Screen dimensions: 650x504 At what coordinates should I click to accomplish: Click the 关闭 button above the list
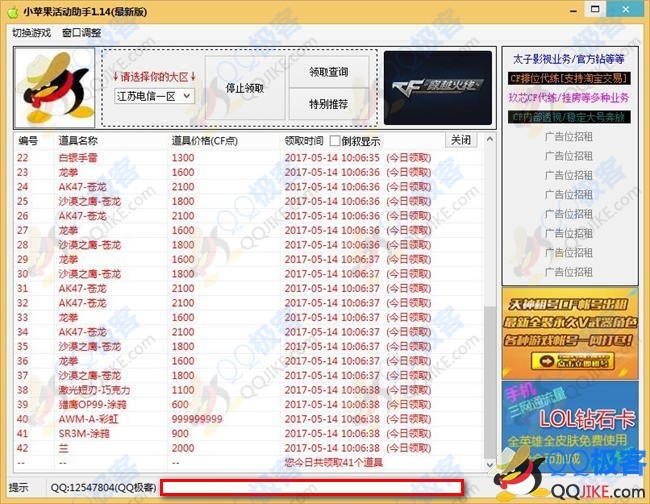coord(461,140)
